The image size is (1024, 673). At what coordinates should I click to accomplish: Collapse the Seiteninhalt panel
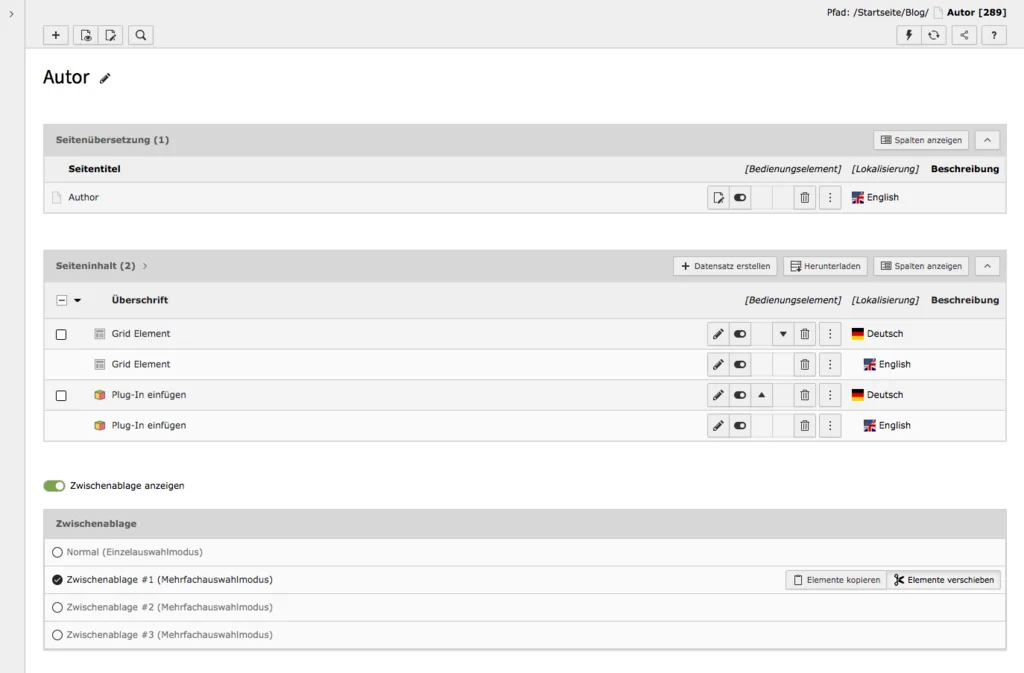987,265
